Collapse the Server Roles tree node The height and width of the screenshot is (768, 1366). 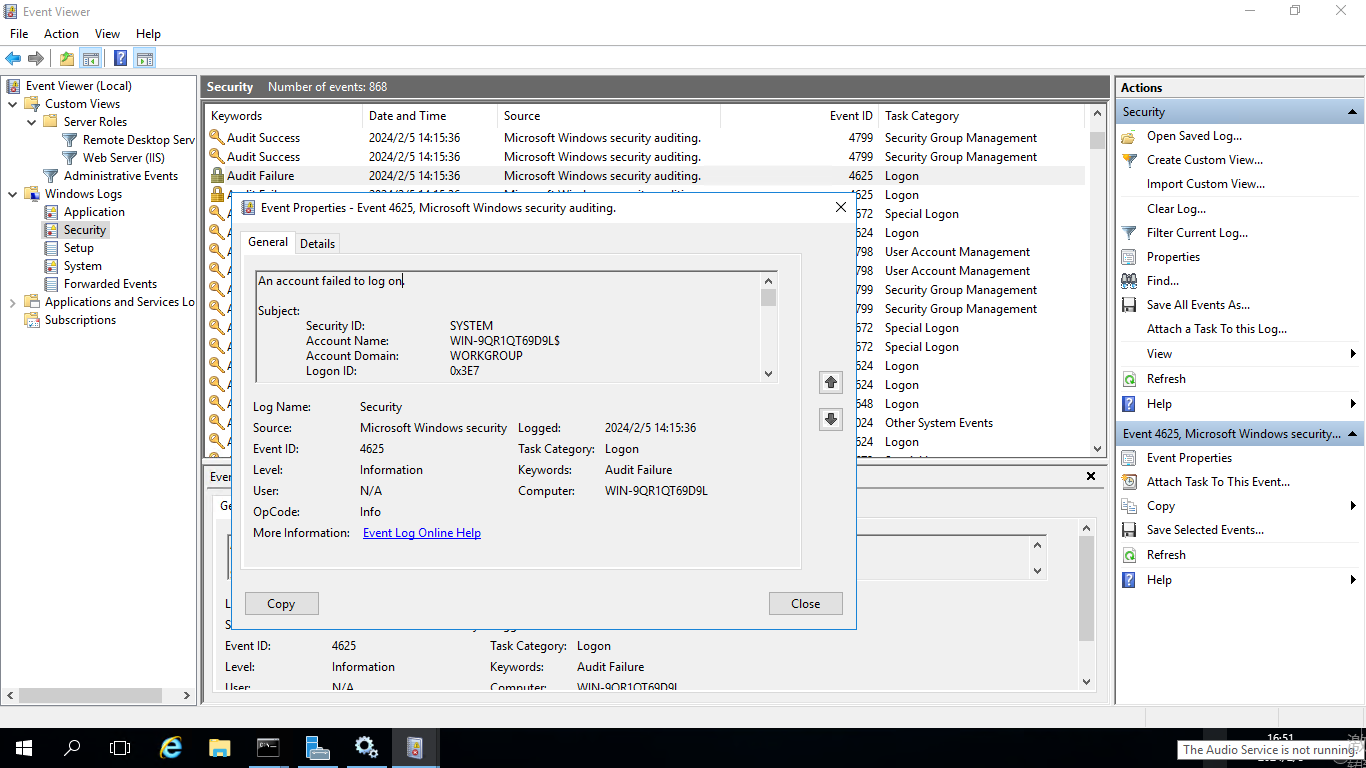(x=31, y=122)
